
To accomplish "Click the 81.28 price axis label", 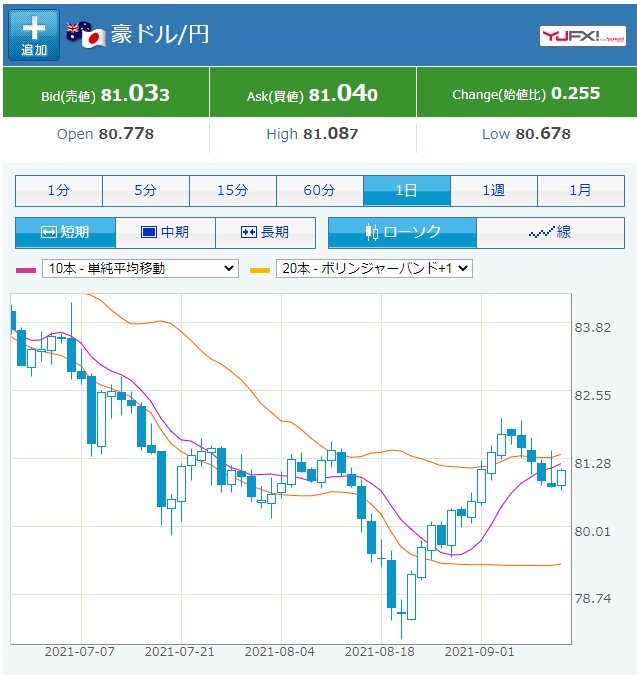I will pyautogui.click(x=593, y=464).
